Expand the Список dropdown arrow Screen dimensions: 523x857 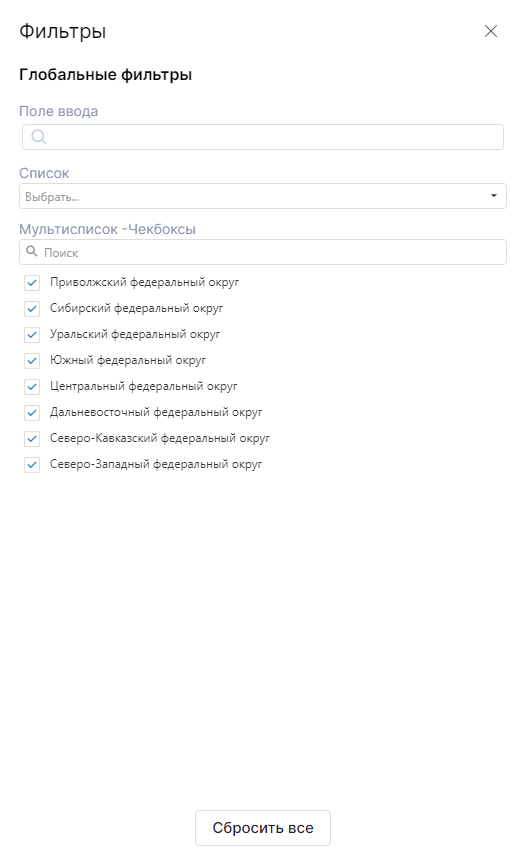click(x=493, y=196)
